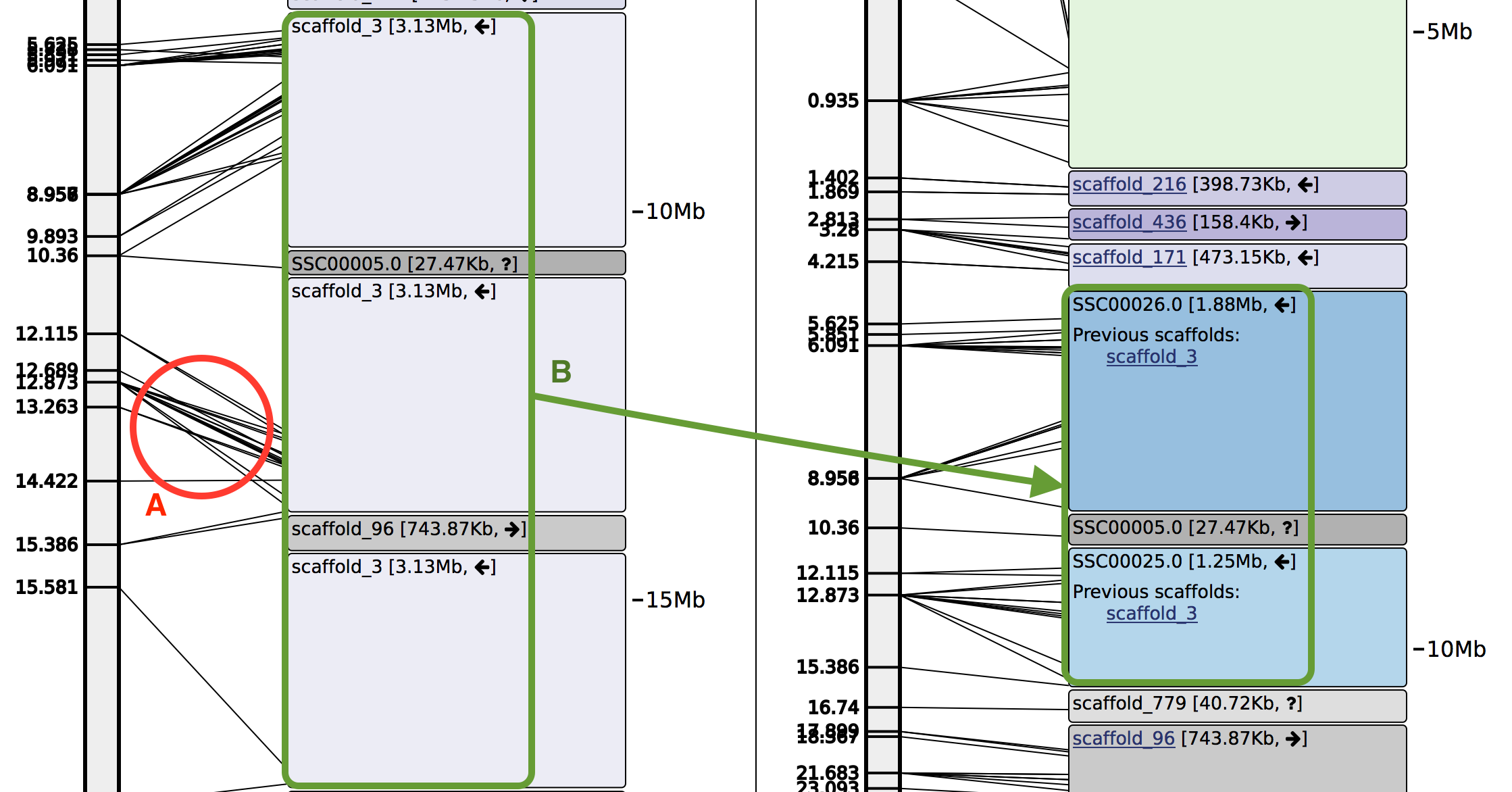Click the −15Mb scale label
The height and width of the screenshot is (792, 1512).
pos(669,600)
